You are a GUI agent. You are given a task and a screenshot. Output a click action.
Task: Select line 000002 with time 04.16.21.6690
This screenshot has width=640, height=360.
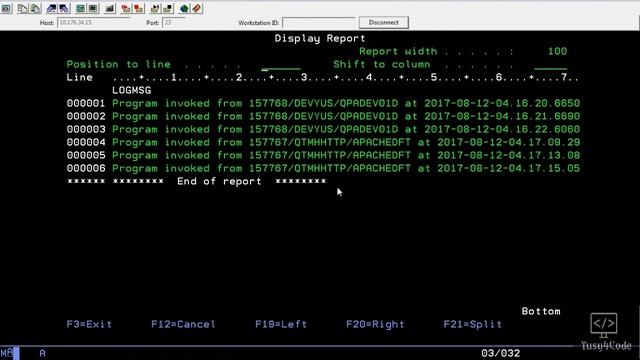[x=323, y=116]
